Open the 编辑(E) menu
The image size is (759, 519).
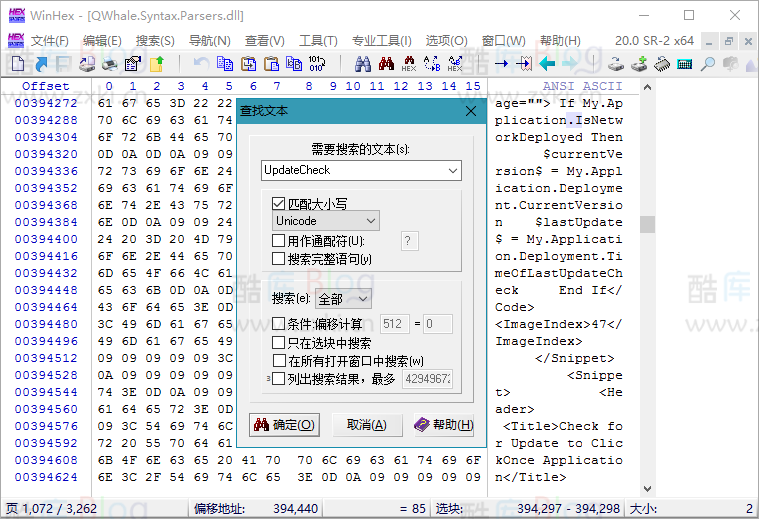coord(102,41)
